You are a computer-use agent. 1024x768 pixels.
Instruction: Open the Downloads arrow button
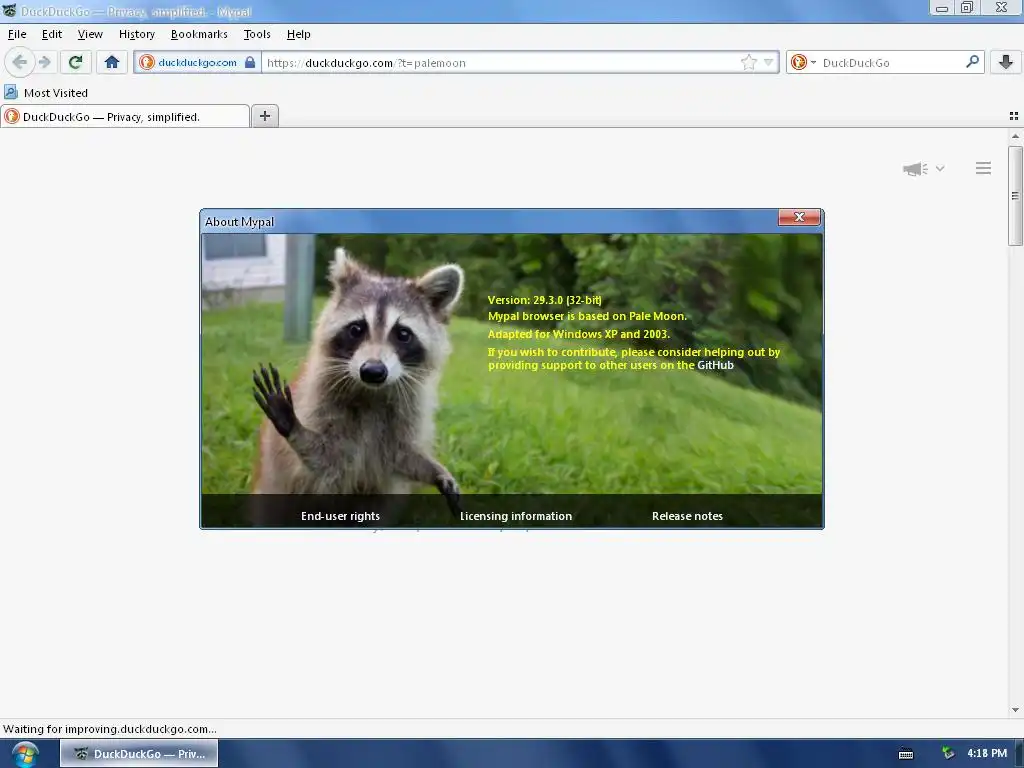tap(1006, 62)
